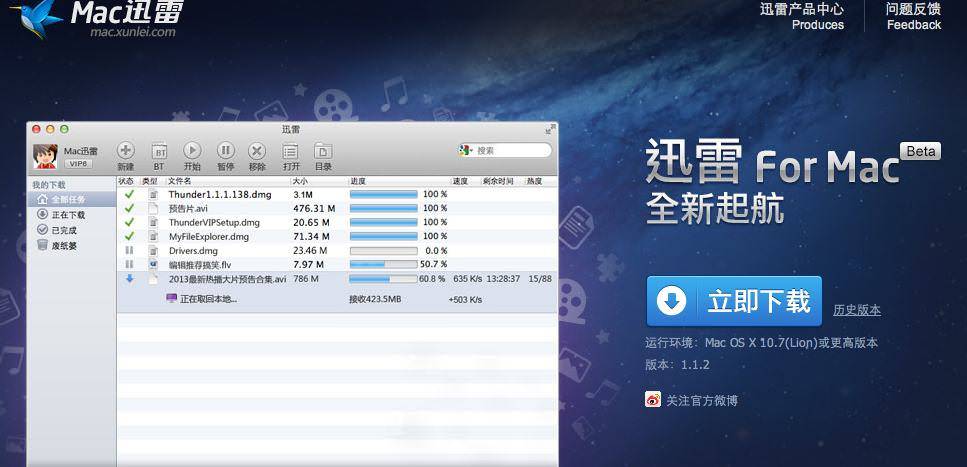Select 正在下载 in the sidebar

tap(67, 215)
